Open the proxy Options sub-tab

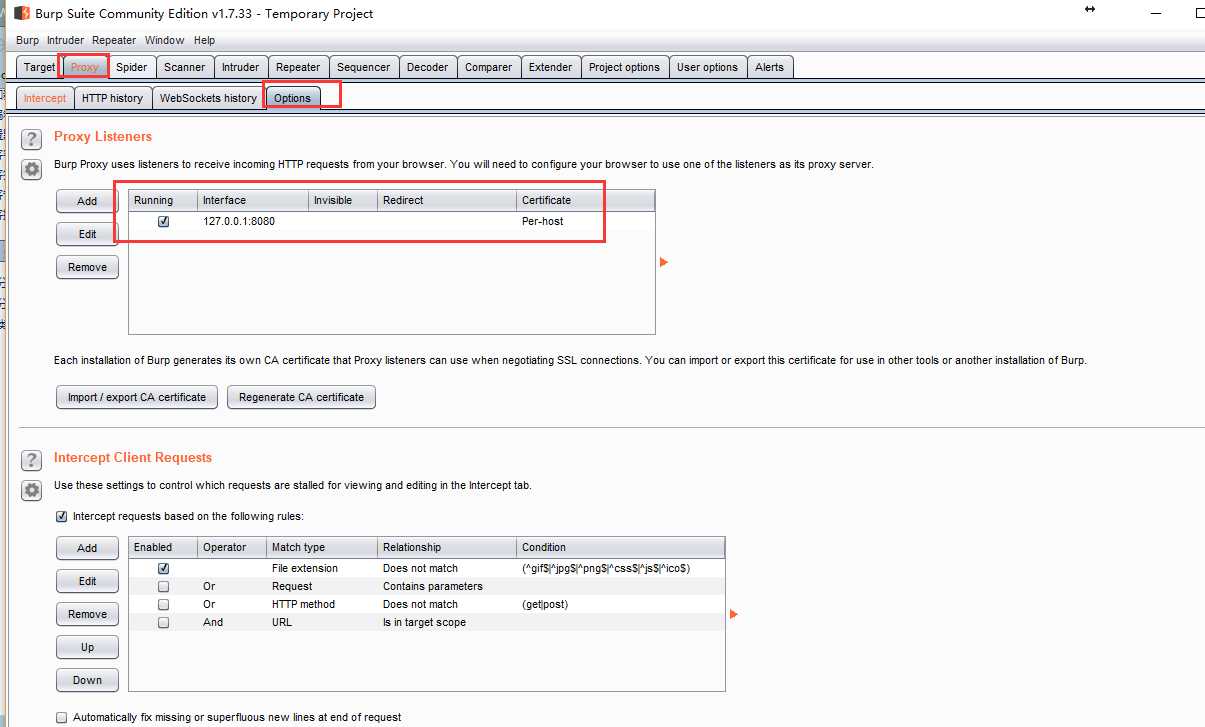click(293, 98)
